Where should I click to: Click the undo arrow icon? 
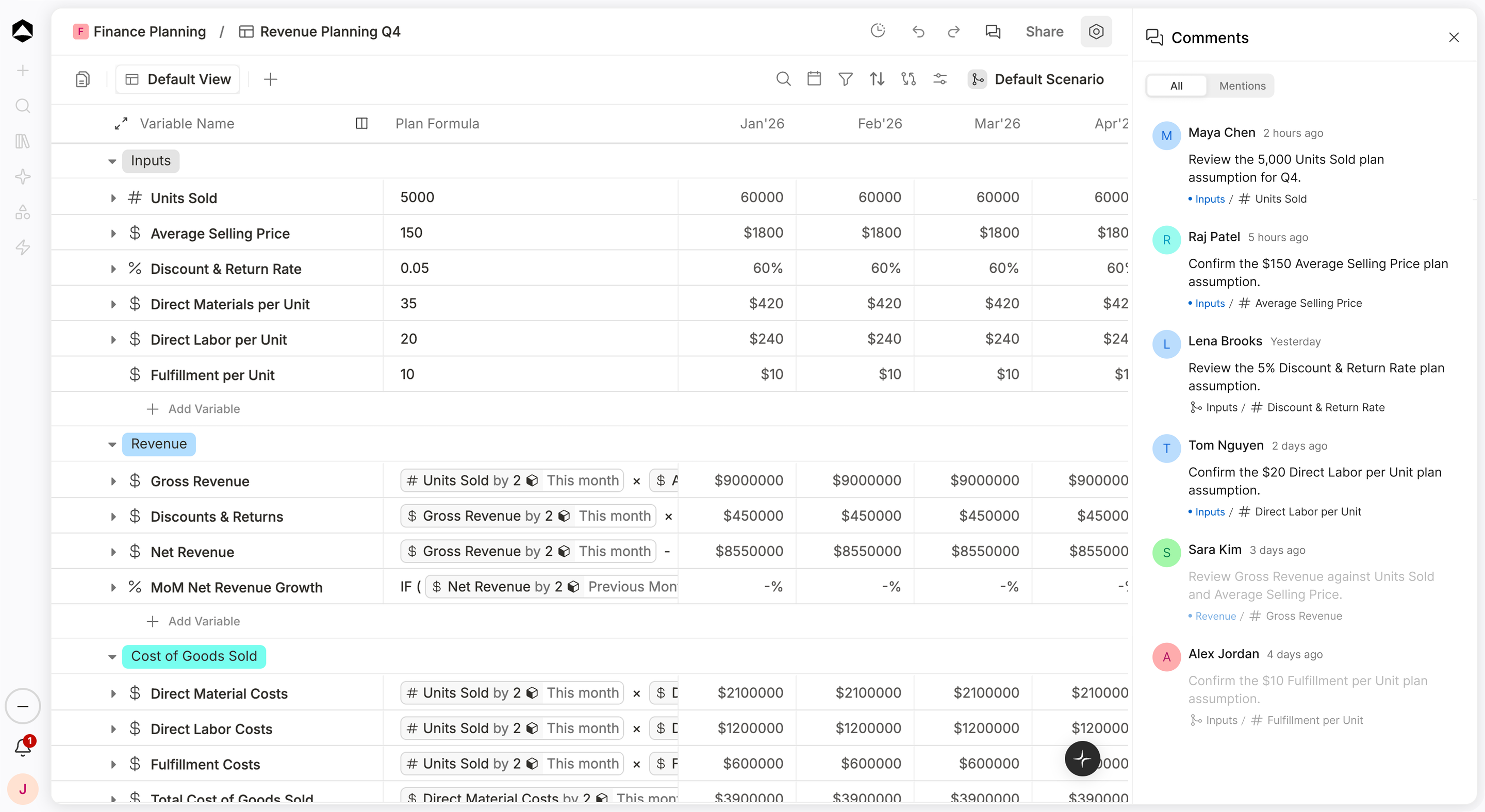click(918, 31)
